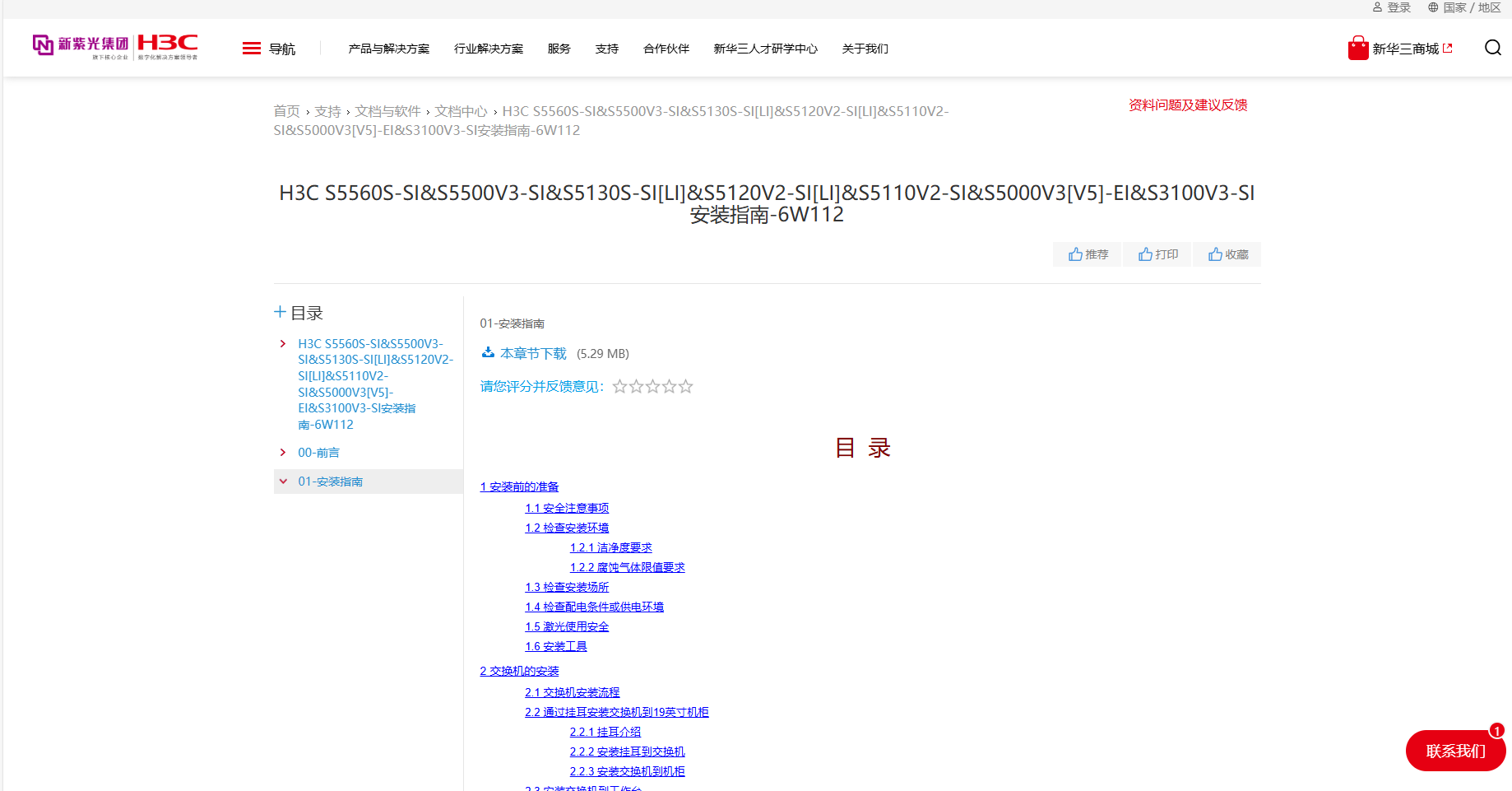Image resolution: width=1512 pixels, height=791 pixels.
Task: Open the 服务 menu
Action: click(x=559, y=49)
